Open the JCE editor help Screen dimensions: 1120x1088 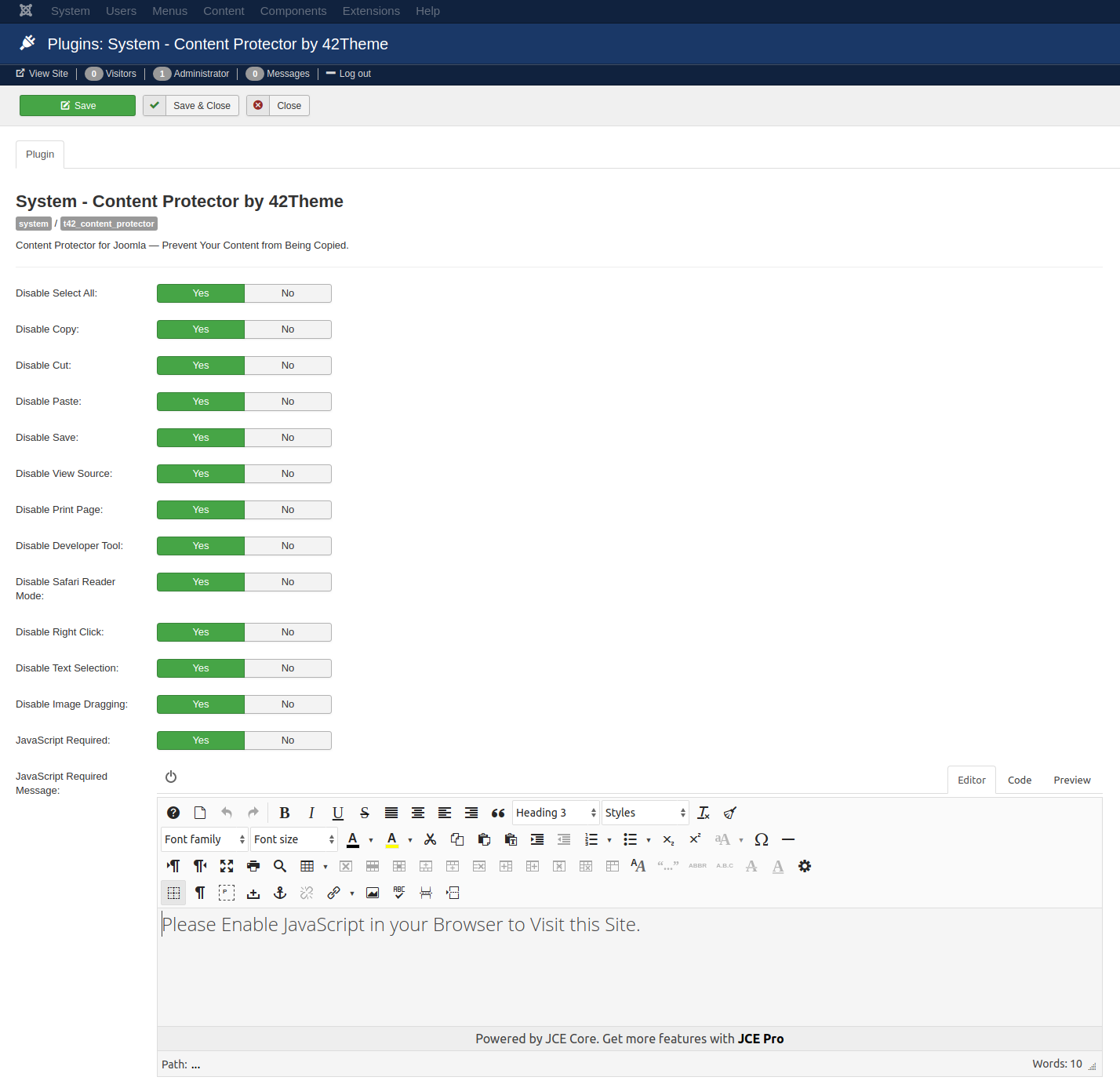coord(173,813)
